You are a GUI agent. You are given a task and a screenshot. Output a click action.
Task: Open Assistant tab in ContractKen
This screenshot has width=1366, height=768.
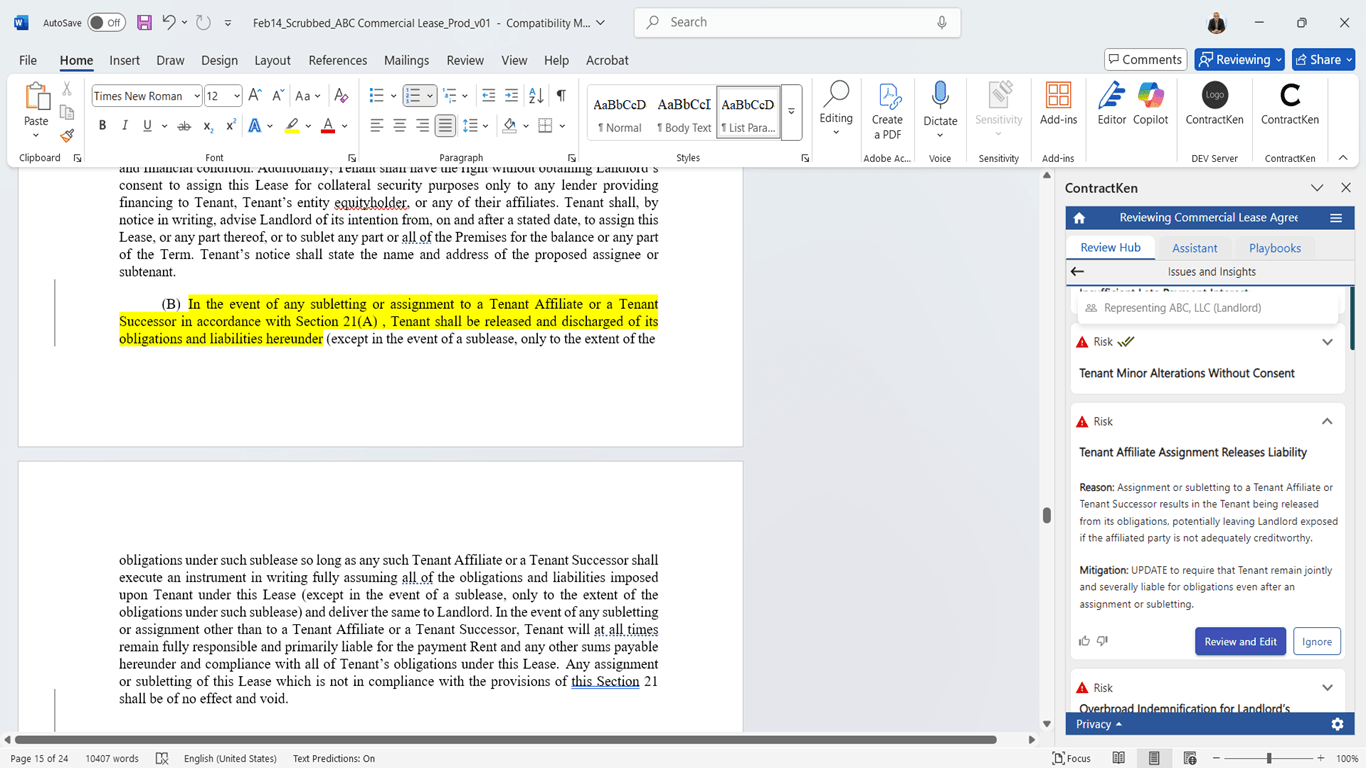1194,248
